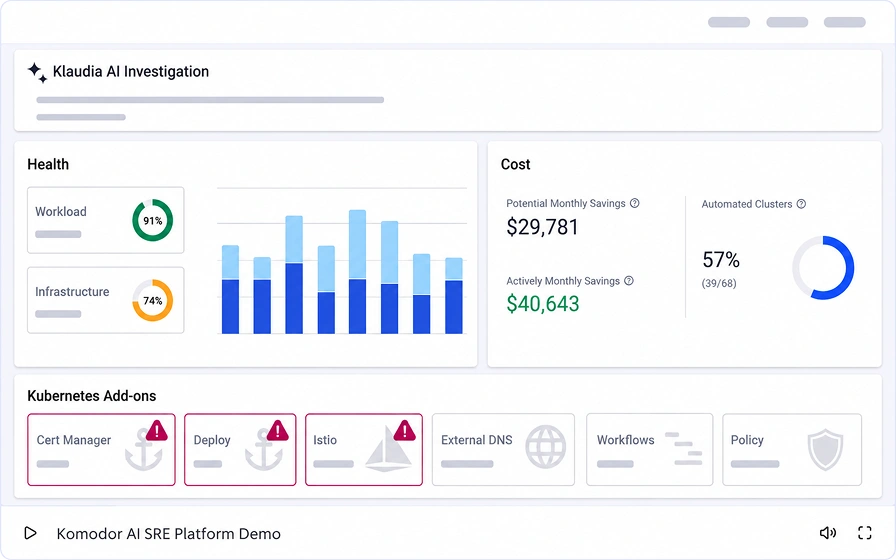Screen dimensions: 896x560
Task: Click help icon beside Potential Monthly Savings
Action: 634,203
